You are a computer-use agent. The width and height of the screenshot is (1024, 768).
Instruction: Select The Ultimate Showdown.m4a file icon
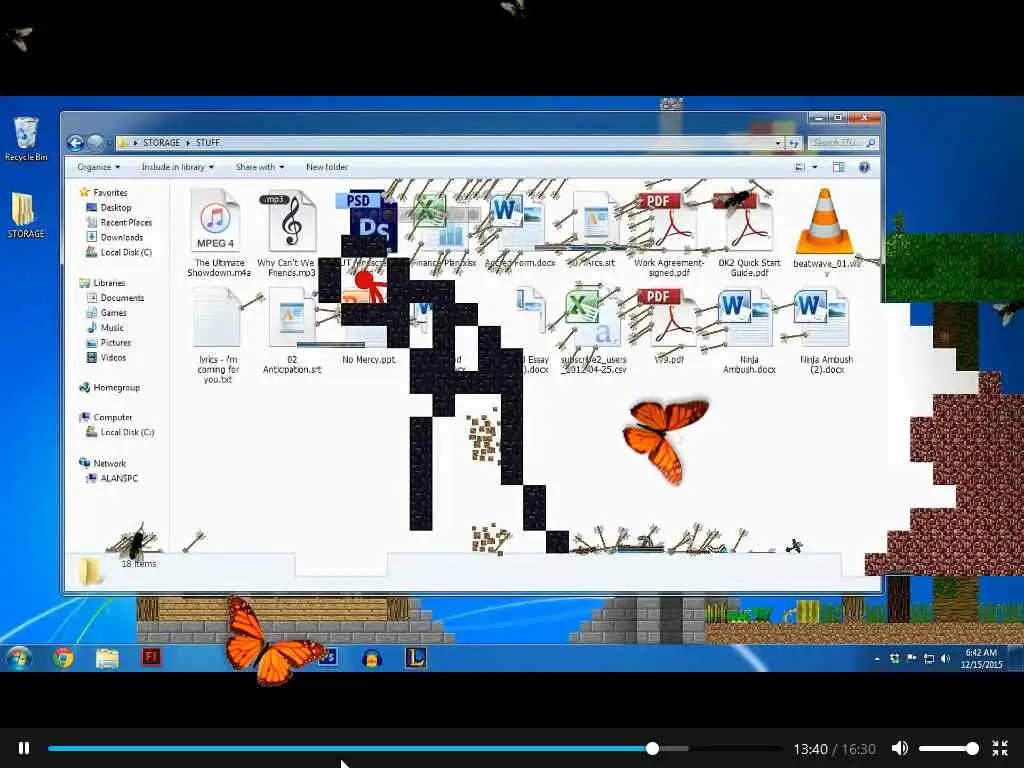click(x=216, y=221)
